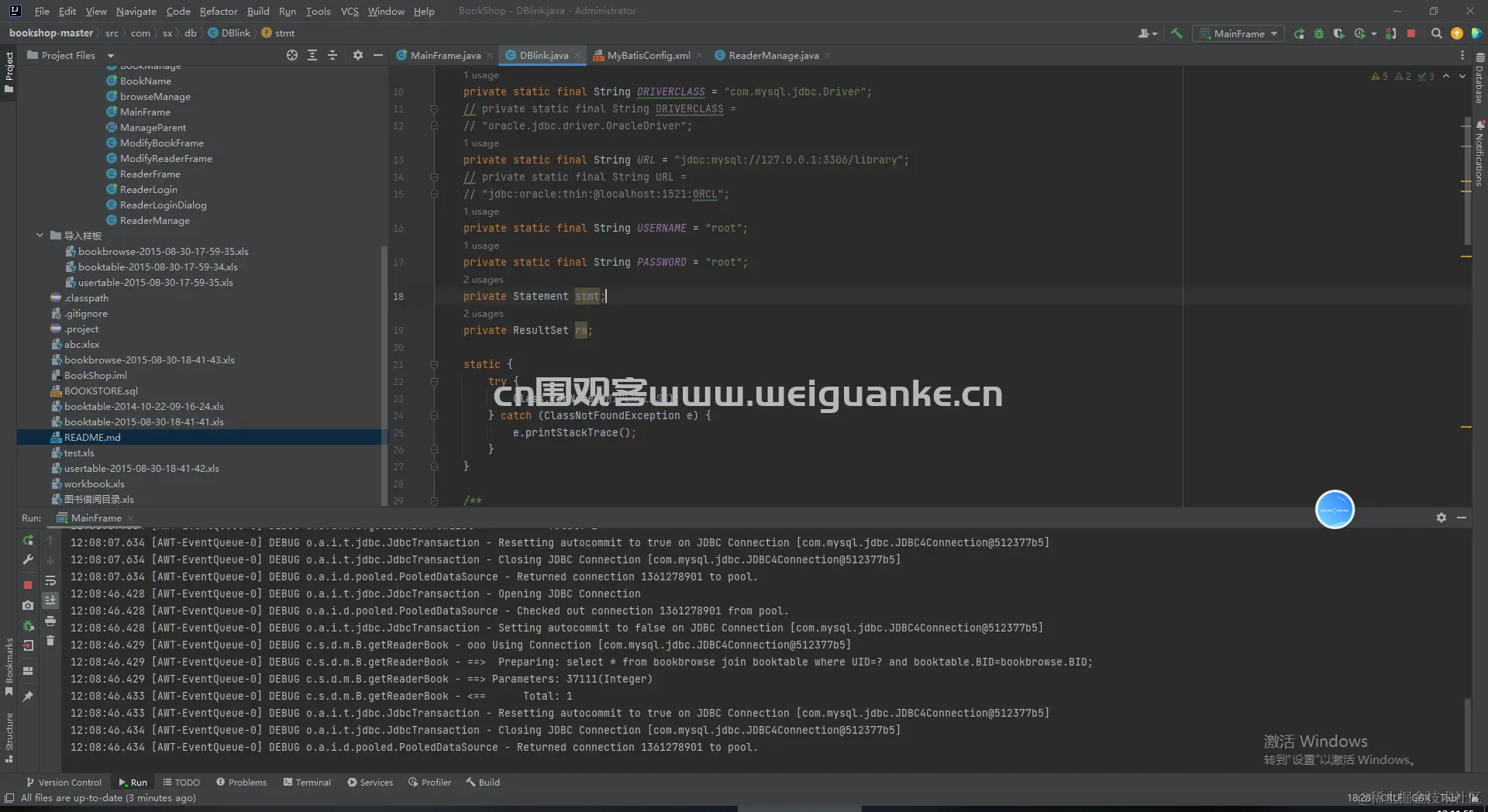The width and height of the screenshot is (1488, 812).
Task: Print the console output
Action: point(50,621)
